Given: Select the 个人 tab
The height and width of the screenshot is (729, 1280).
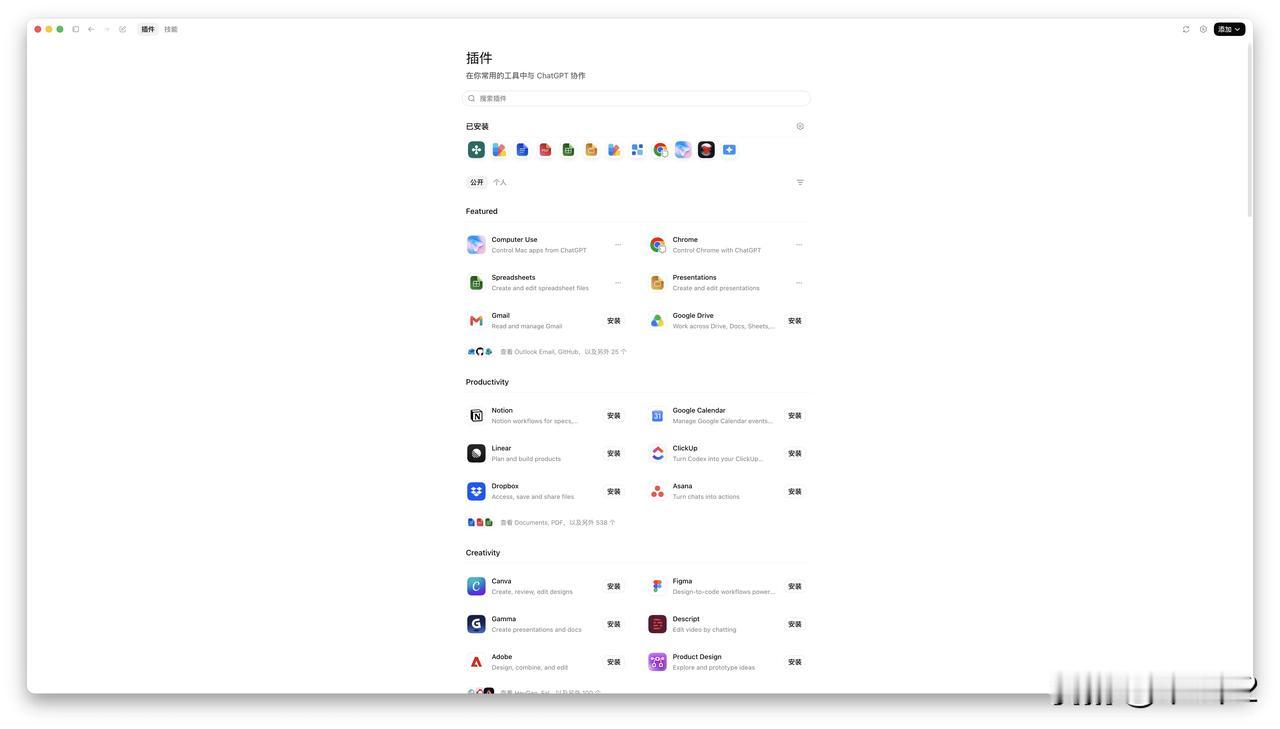Looking at the screenshot, I should 500,182.
